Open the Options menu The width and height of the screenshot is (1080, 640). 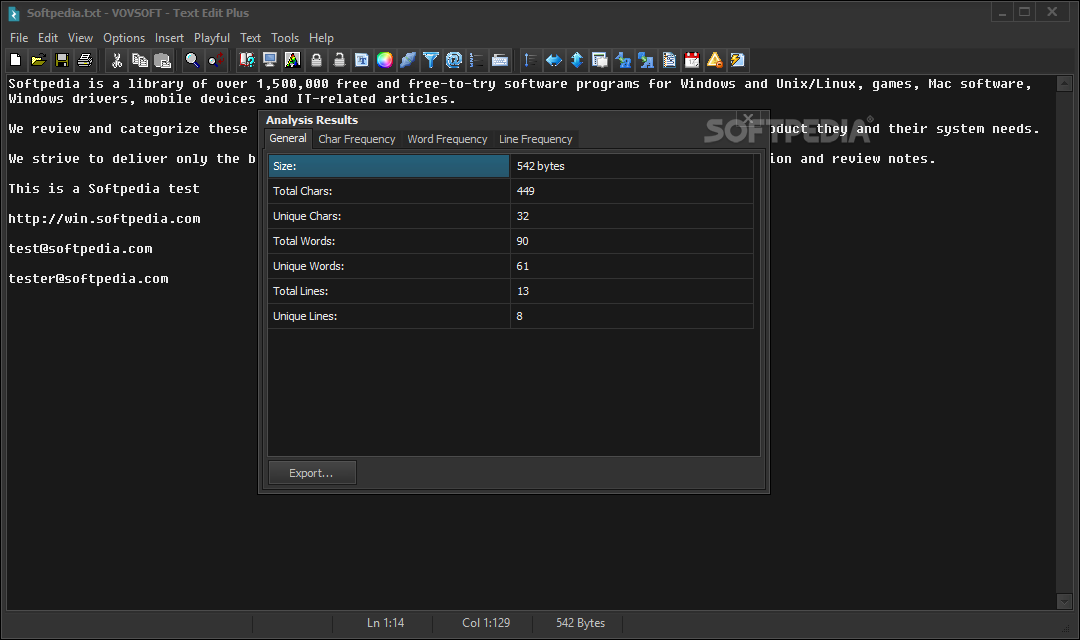pyautogui.click(x=124, y=38)
